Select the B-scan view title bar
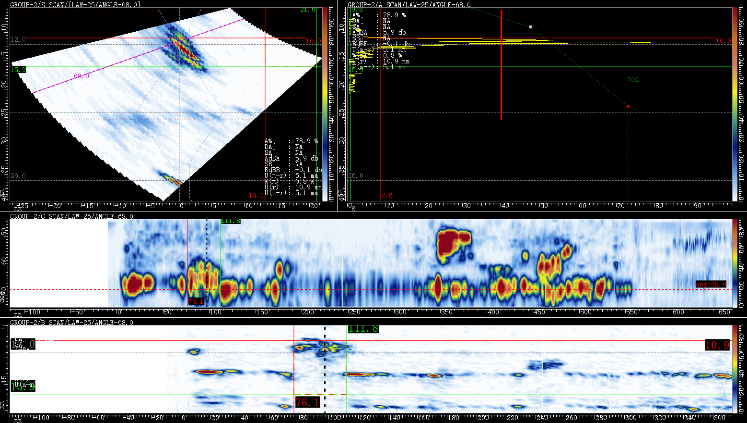 pyautogui.click(x=71, y=322)
